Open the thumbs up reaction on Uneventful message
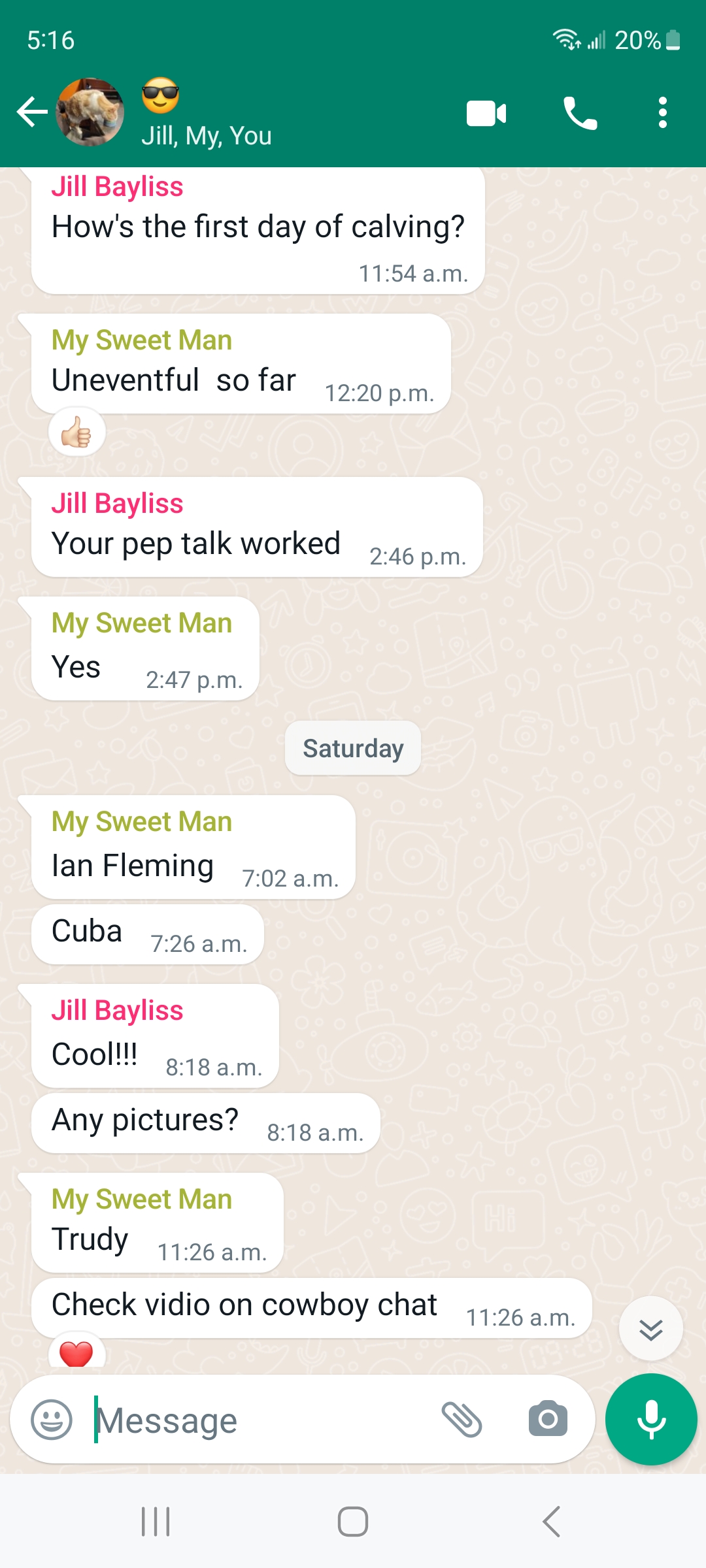Viewport: 706px width, 1568px height. click(x=77, y=432)
